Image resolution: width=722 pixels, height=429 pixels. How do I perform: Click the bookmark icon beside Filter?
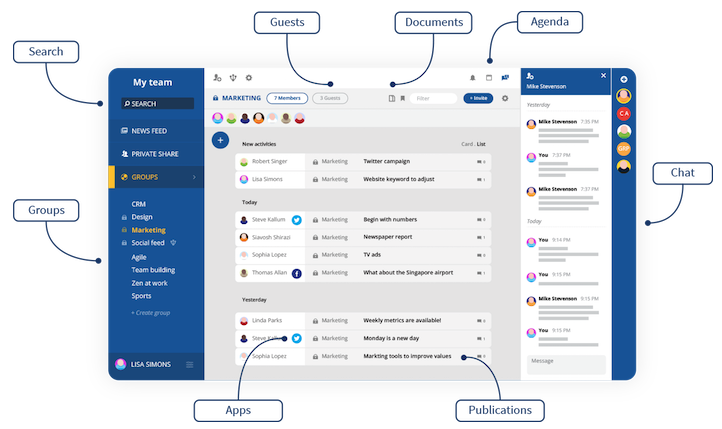coord(402,99)
